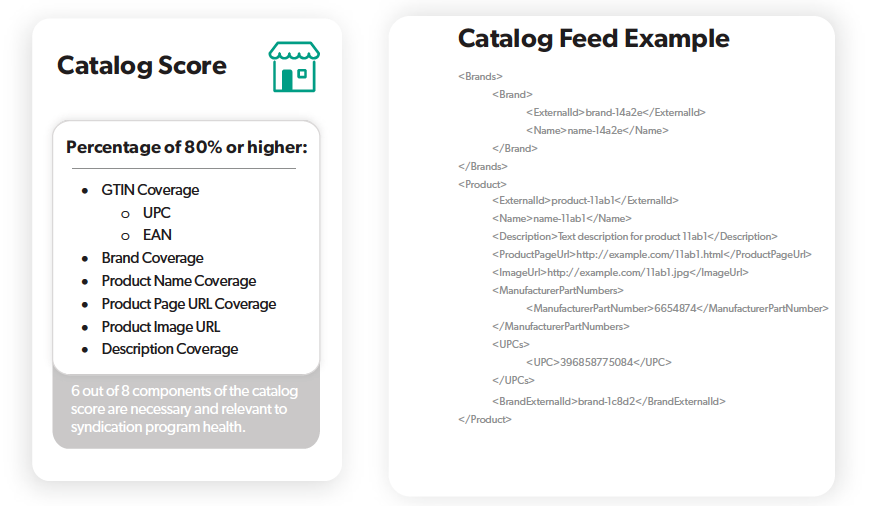Viewport: 871px width, 506px height.
Task: Select the Description Coverage list item
Action: point(169,349)
